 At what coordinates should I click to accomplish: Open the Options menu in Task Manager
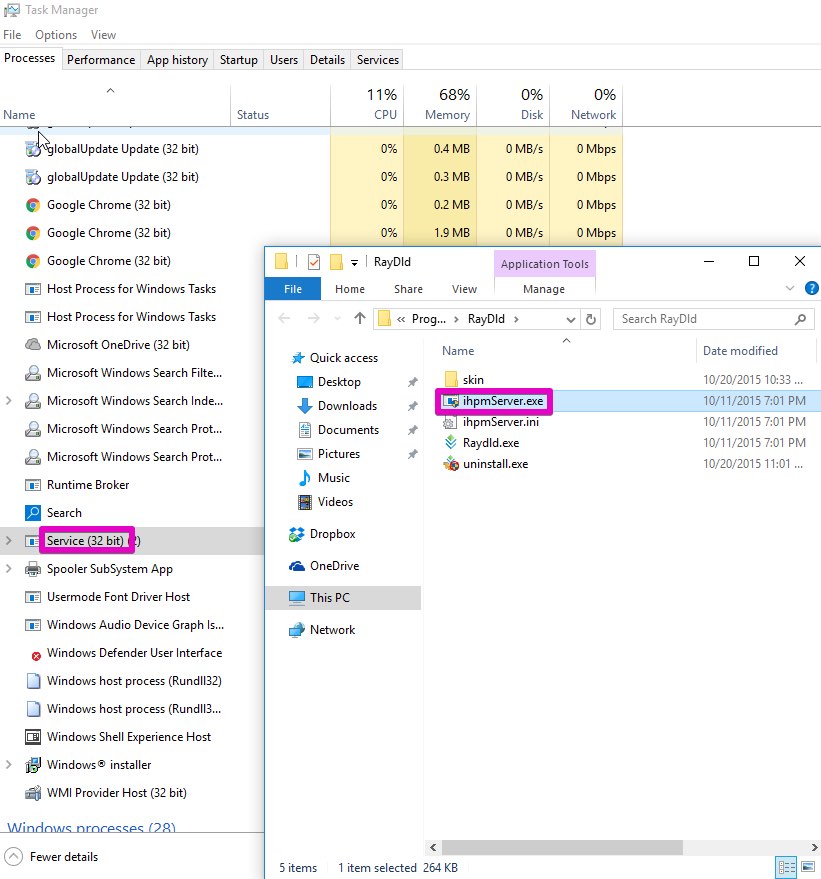tap(56, 35)
